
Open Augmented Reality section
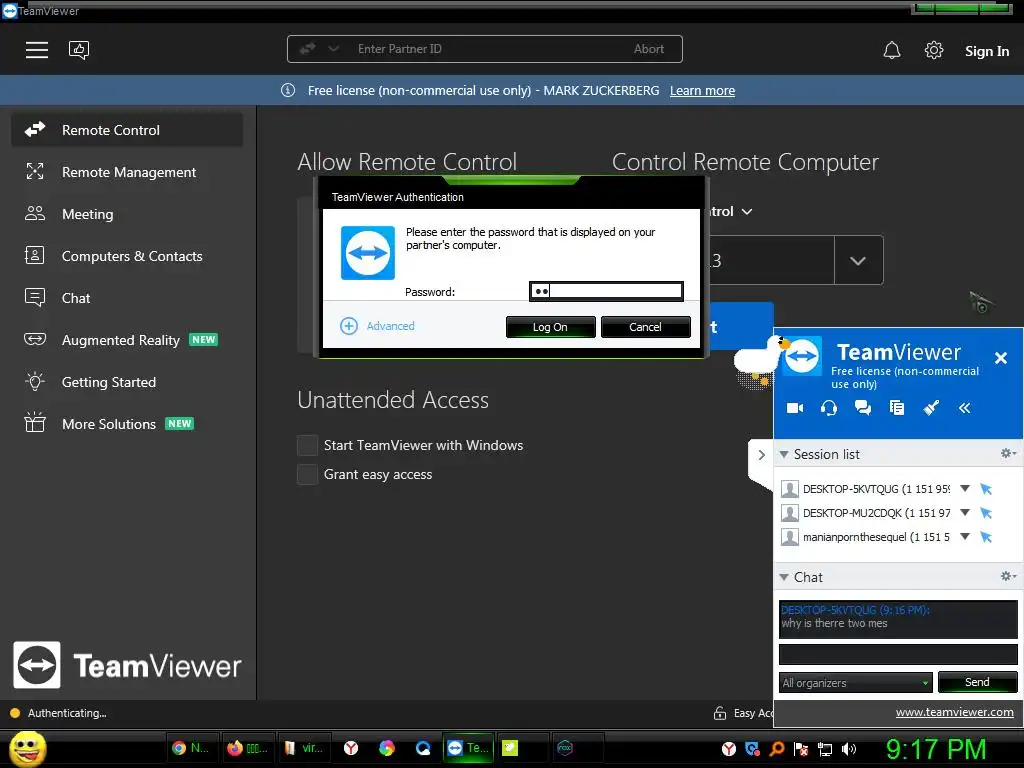(x=127, y=340)
